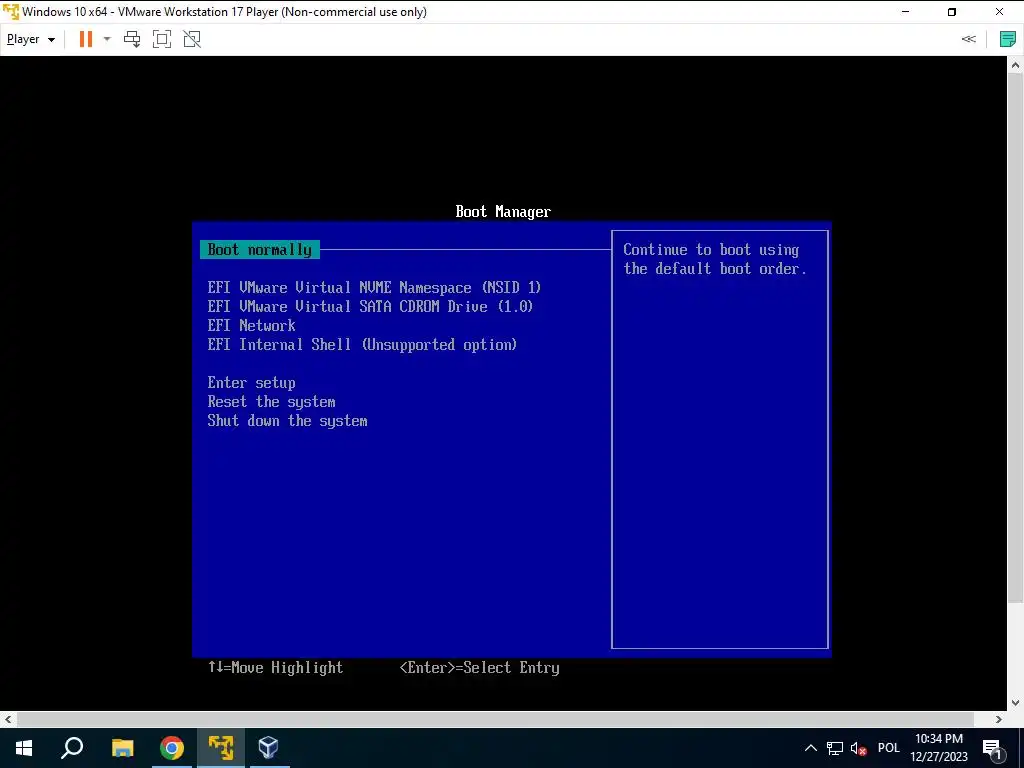Select EFI VMware Virtual NVME Namespace entry
1024x768 pixels.
tap(374, 287)
